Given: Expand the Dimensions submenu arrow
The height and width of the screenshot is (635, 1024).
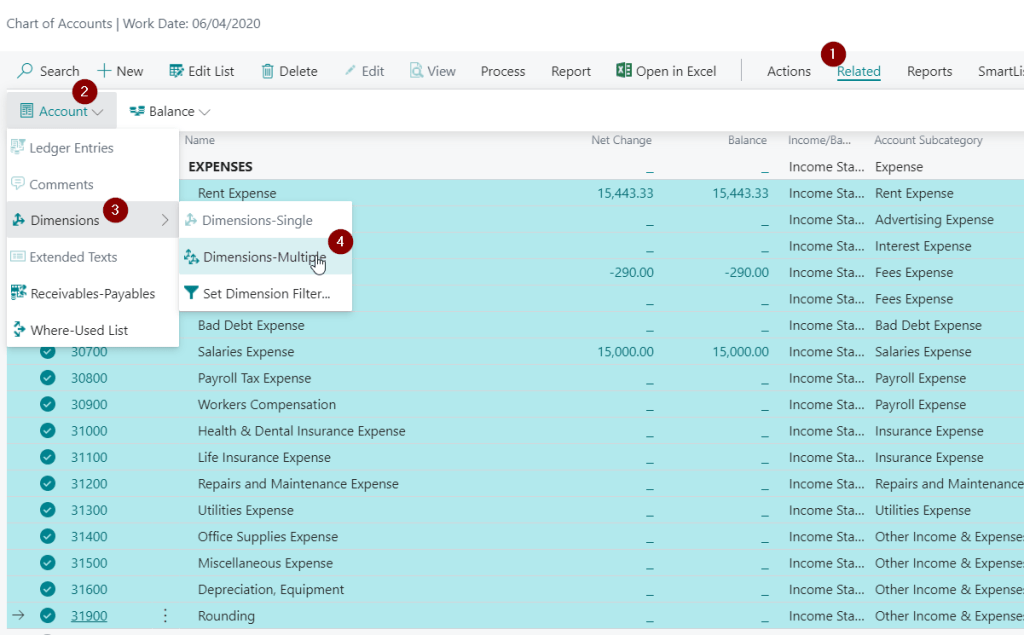Looking at the screenshot, I should coord(165,220).
